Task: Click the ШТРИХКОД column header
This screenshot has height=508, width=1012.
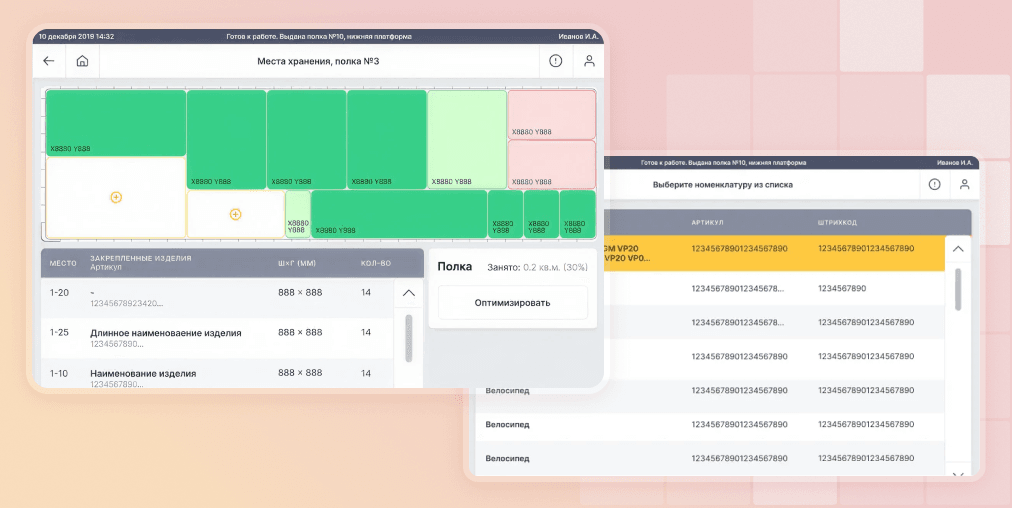Action: pos(838,222)
